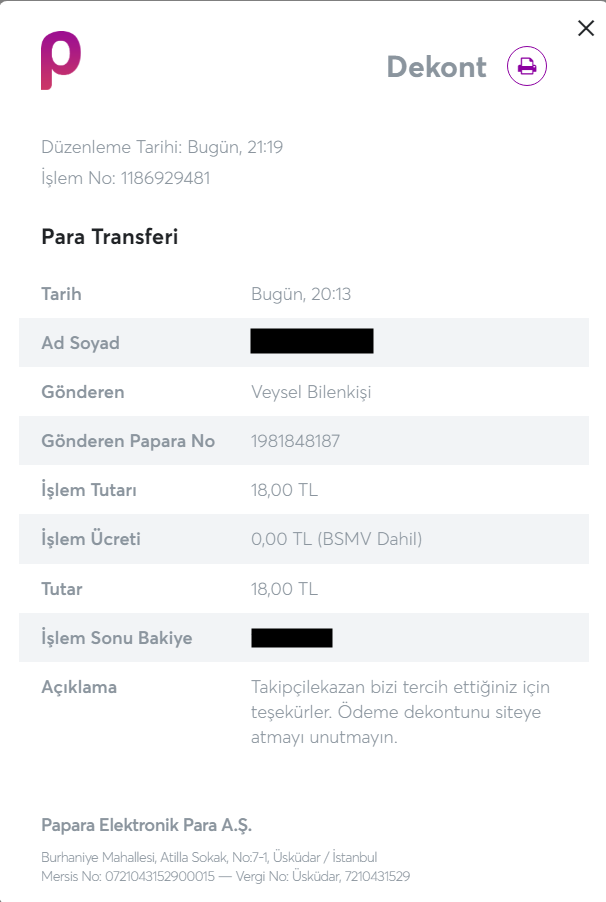Screen dimensions: 606x902
Task: Click the İşlem No 1186929481 text
Action: coord(126,178)
